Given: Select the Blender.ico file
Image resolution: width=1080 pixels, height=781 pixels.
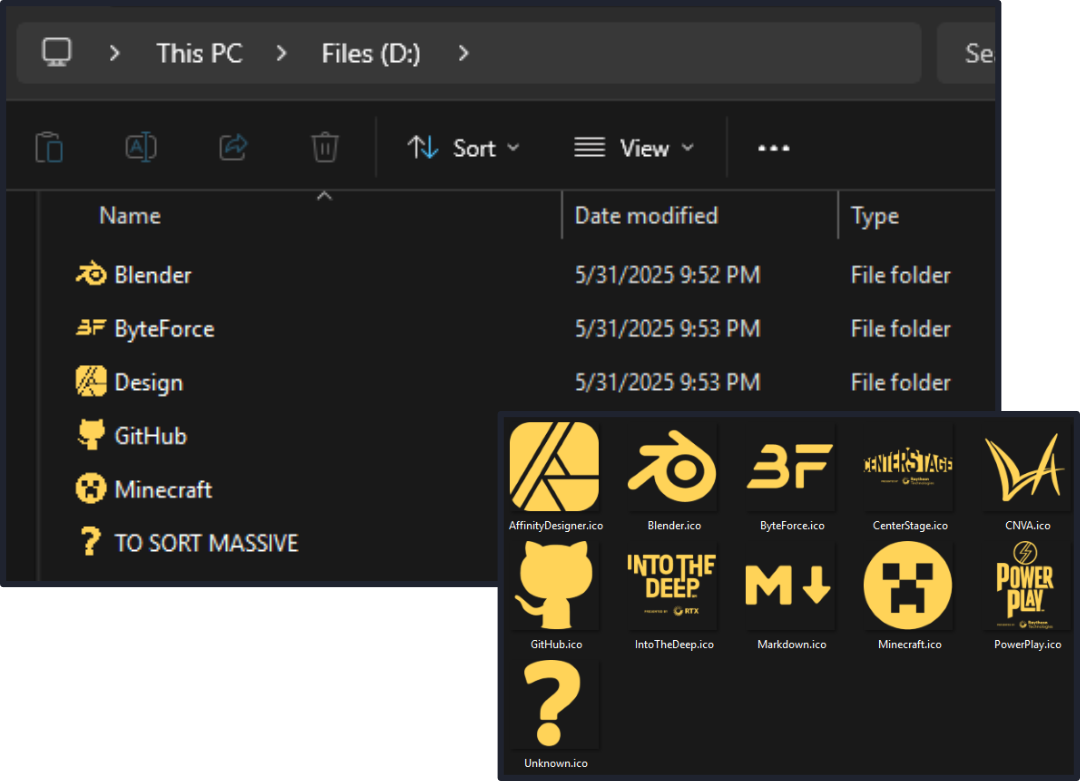Looking at the screenshot, I should pyautogui.click(x=672, y=466).
